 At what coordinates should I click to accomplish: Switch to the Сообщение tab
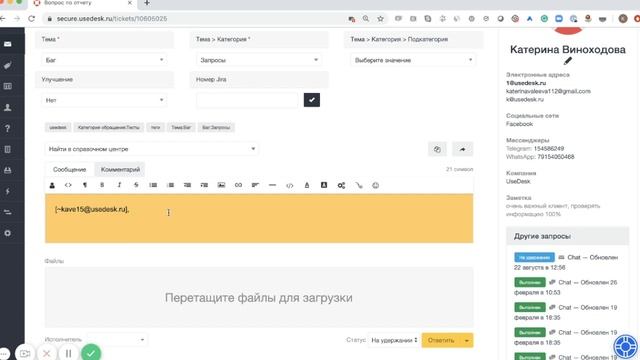(69, 169)
